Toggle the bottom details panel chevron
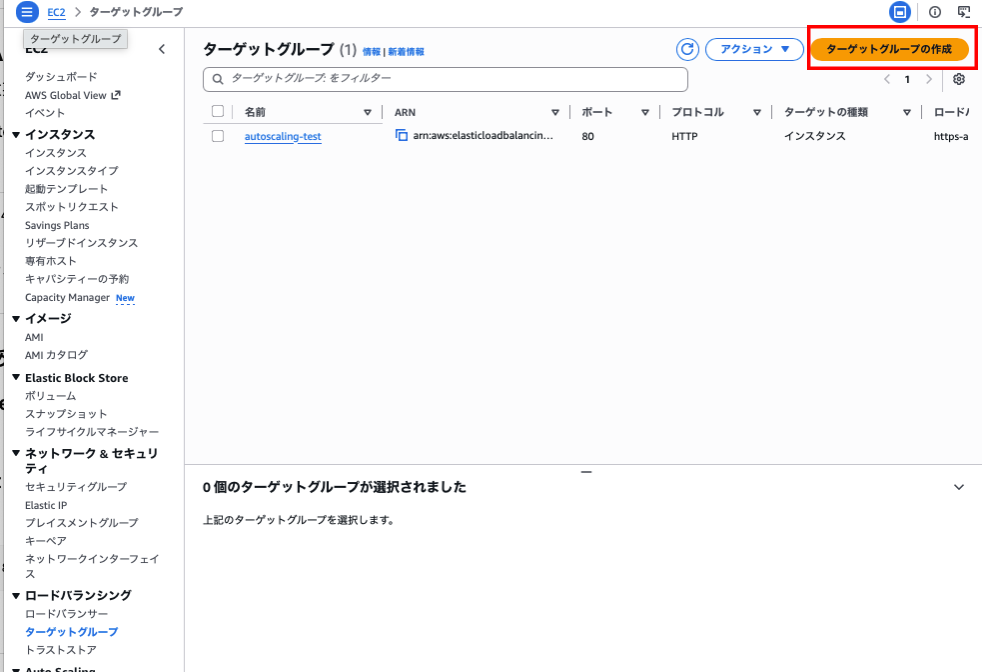Viewport: 982px width, 672px height. point(959,487)
